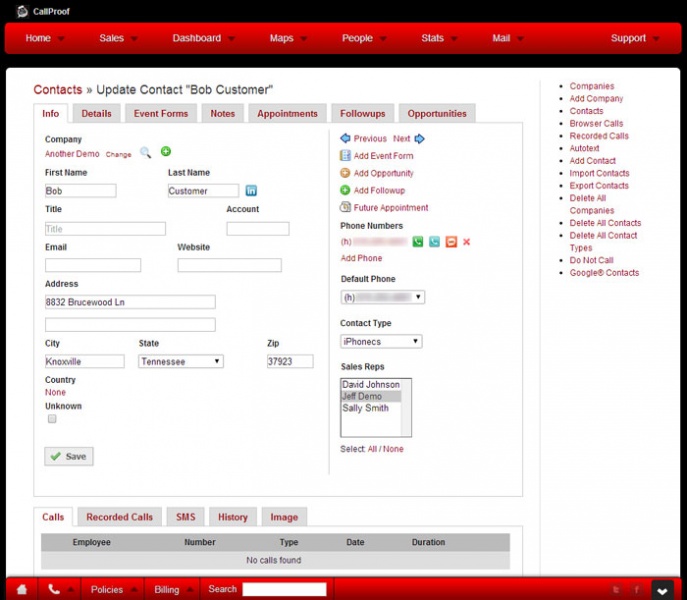The height and width of the screenshot is (600, 687).
Task: Expand the Mail menu
Action: point(508,38)
